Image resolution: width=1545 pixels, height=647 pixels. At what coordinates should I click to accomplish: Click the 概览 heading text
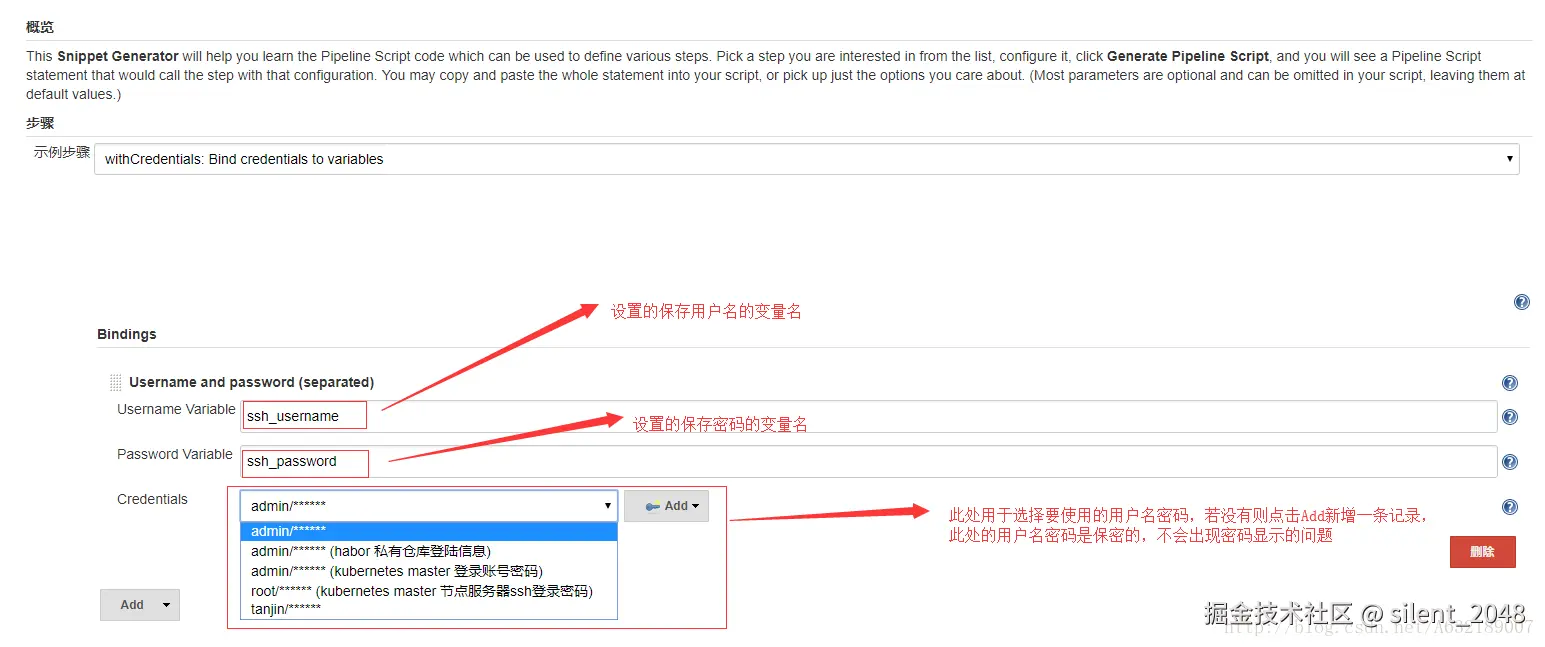coord(40,27)
